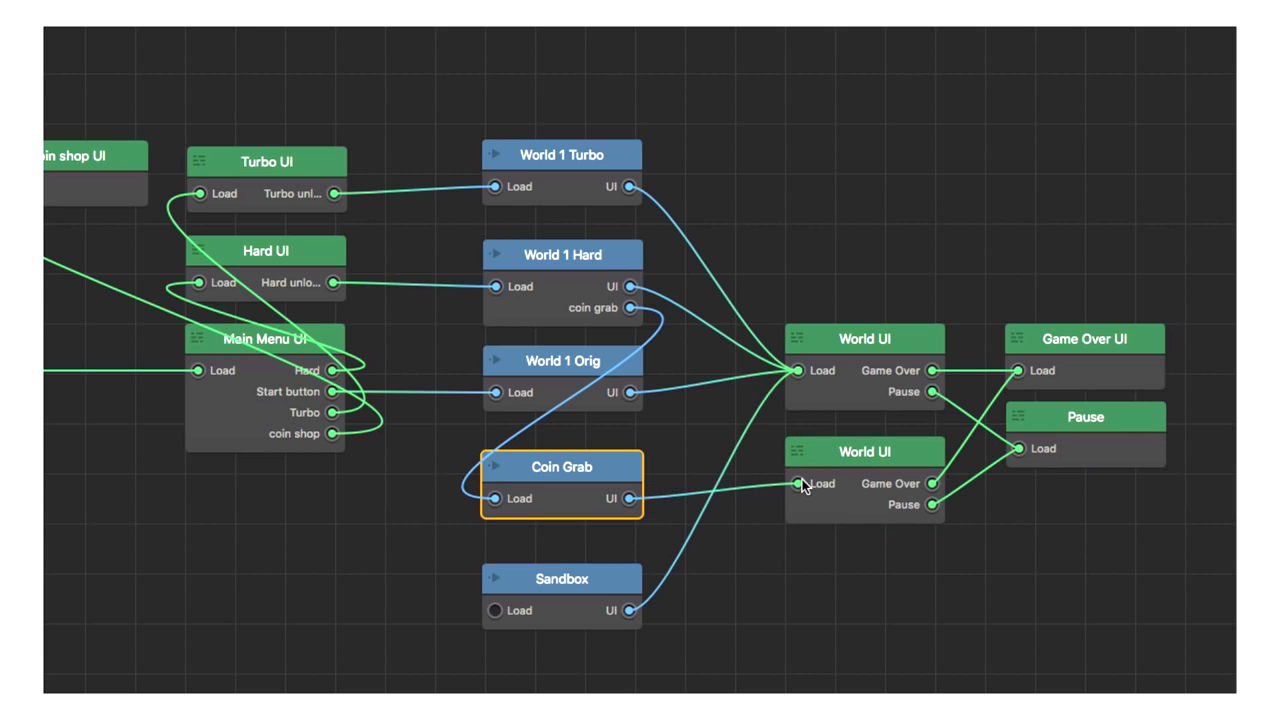The height and width of the screenshot is (720, 1280).
Task: Click the arrow icon on Coin Grab header
Action: pyautogui.click(x=494, y=466)
